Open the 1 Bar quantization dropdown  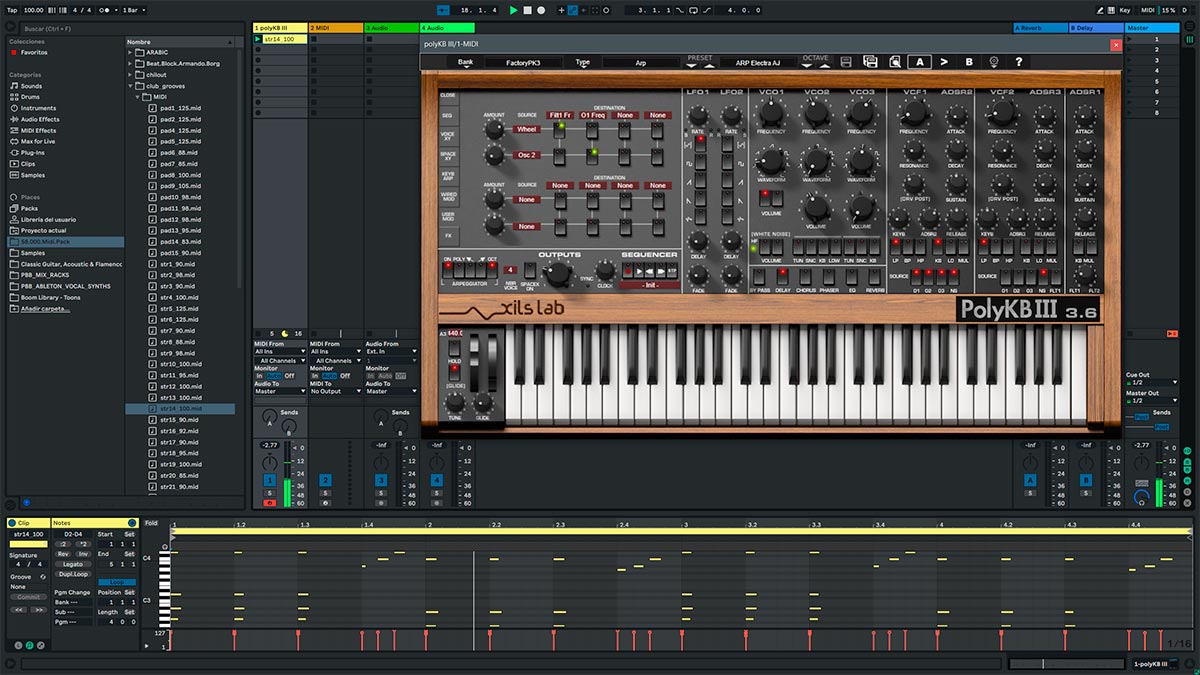click(133, 10)
